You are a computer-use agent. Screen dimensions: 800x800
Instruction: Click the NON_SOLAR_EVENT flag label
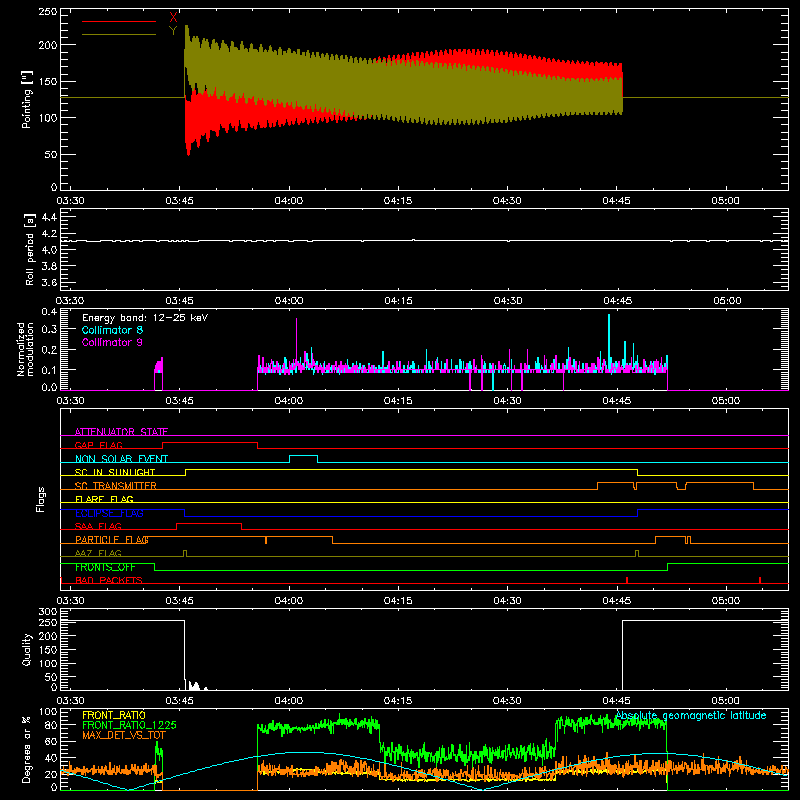click(121, 459)
